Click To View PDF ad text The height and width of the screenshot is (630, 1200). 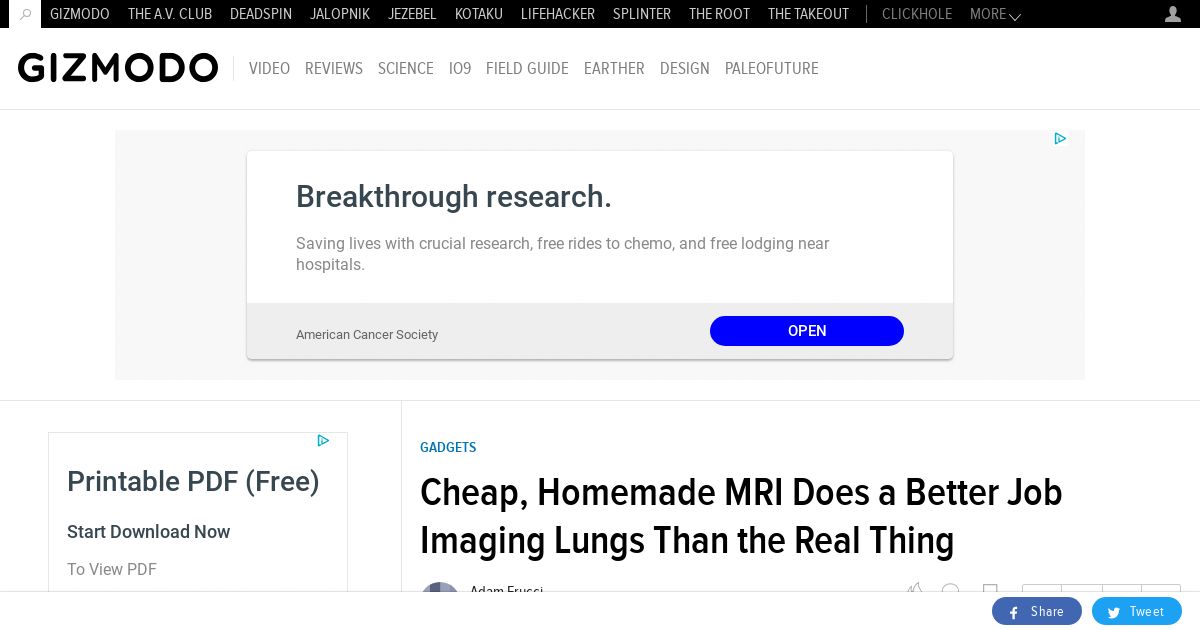click(x=112, y=569)
